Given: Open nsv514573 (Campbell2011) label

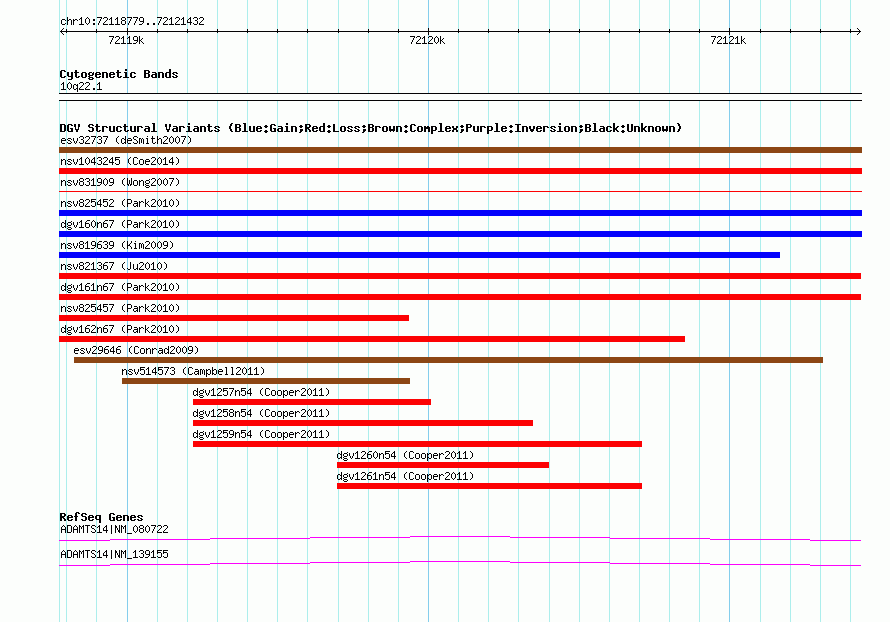Looking at the screenshot, I should click(193, 371).
